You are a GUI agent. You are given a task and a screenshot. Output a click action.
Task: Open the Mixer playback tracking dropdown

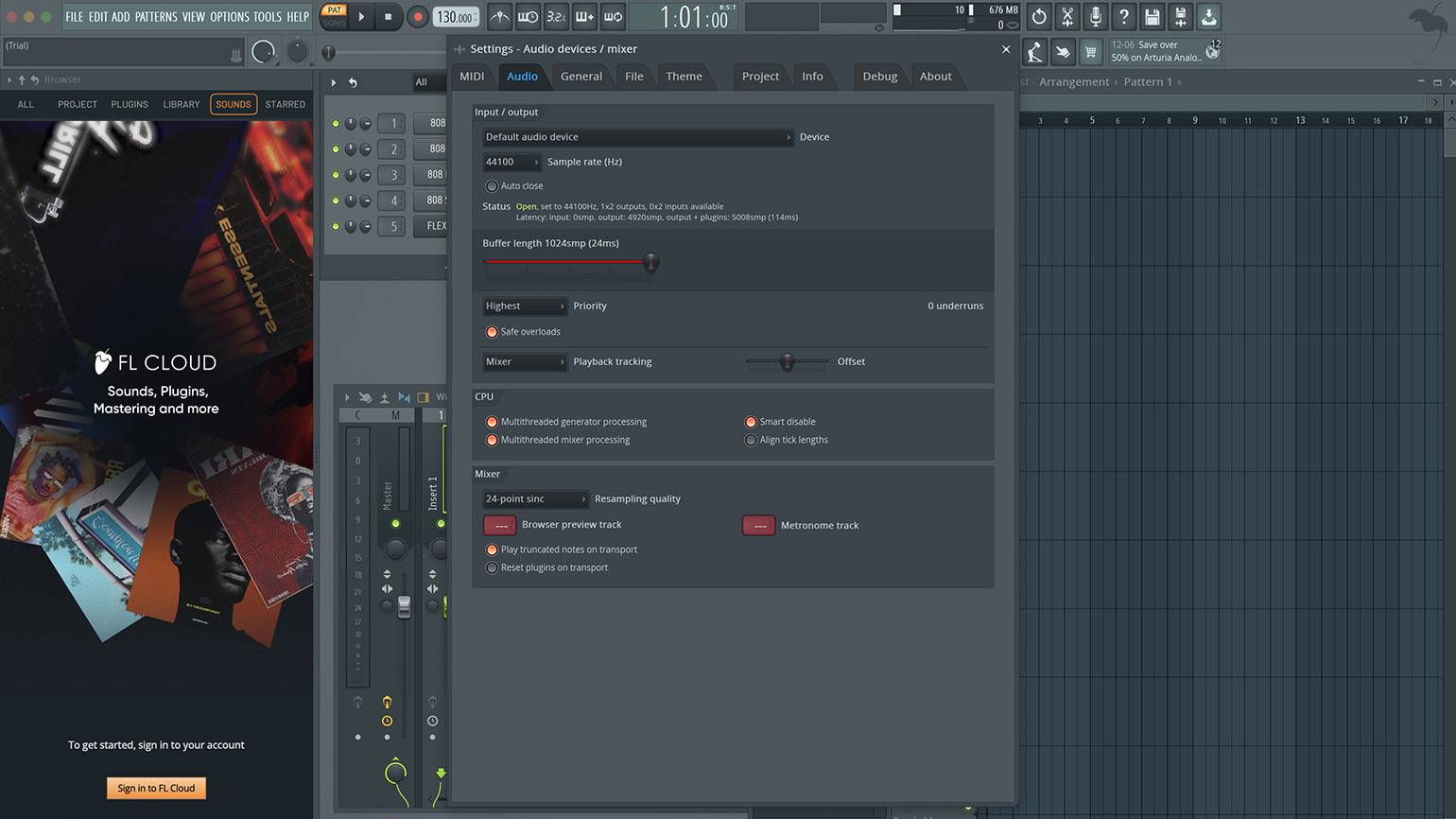(525, 362)
